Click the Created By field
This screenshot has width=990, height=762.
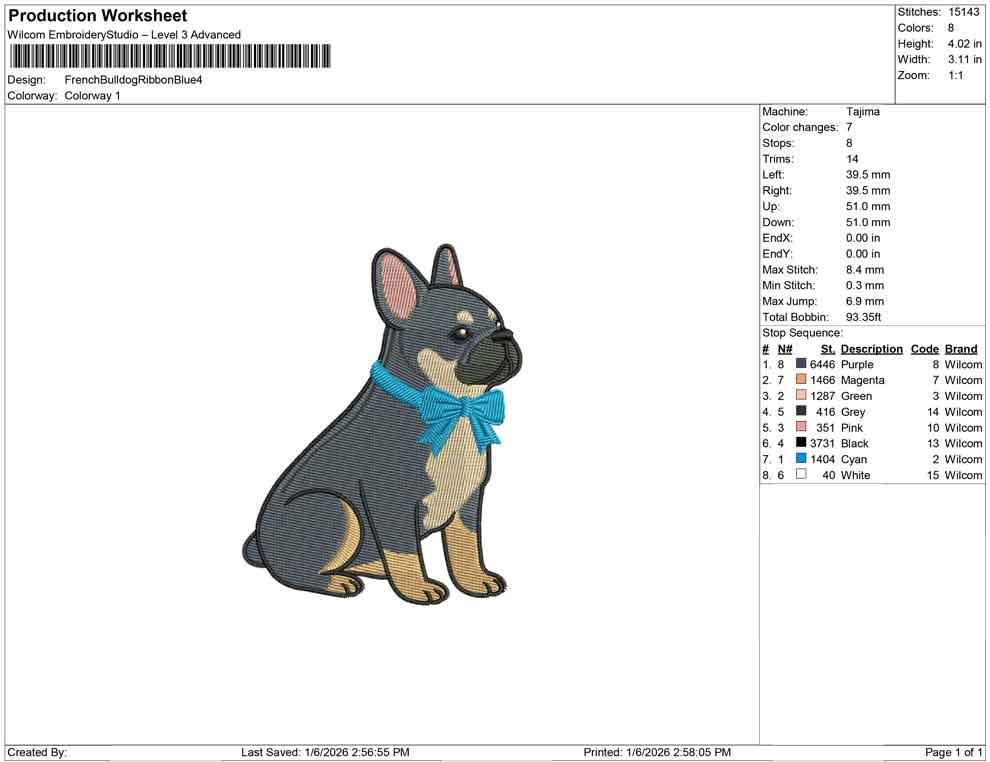pyautogui.click(x=37, y=752)
